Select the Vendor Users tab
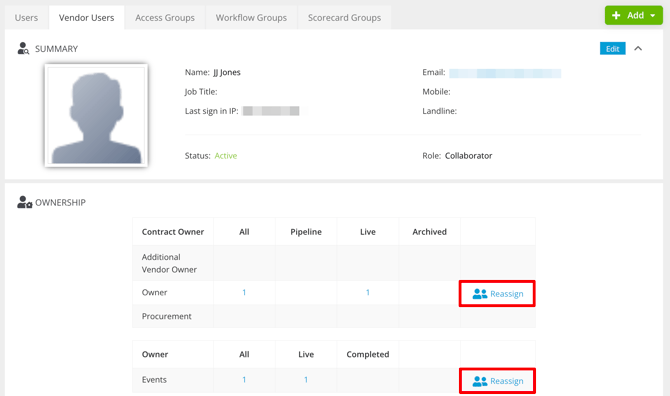670x396 pixels. coord(87,18)
